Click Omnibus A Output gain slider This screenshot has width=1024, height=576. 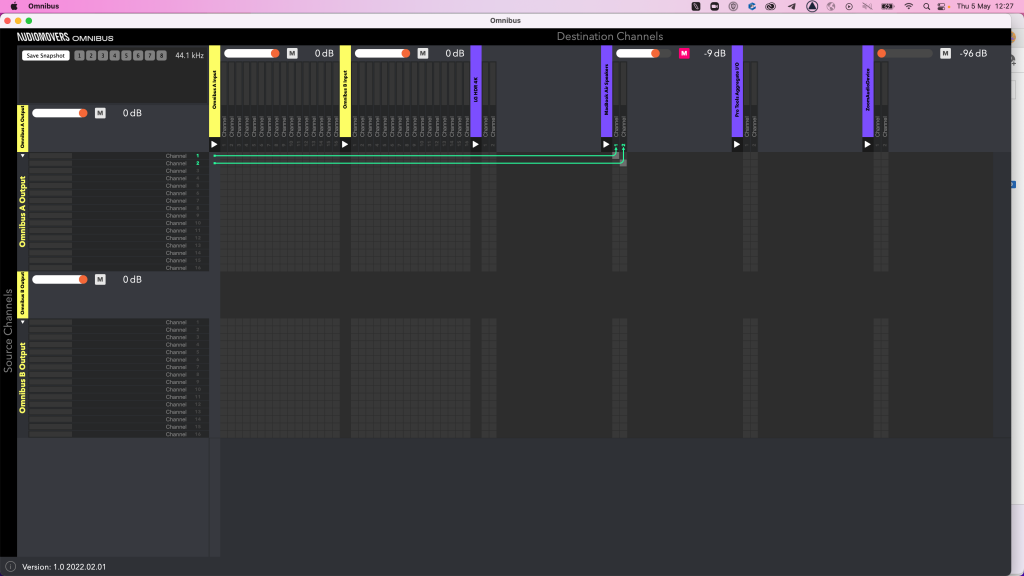pos(60,113)
